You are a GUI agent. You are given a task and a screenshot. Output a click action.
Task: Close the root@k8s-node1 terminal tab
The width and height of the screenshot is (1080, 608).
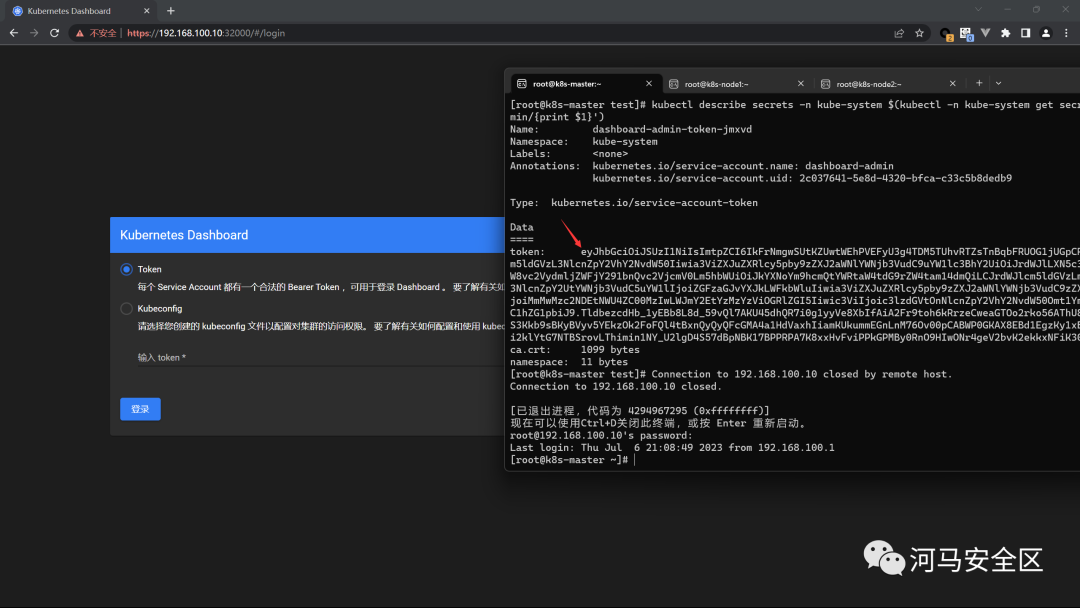[800, 83]
